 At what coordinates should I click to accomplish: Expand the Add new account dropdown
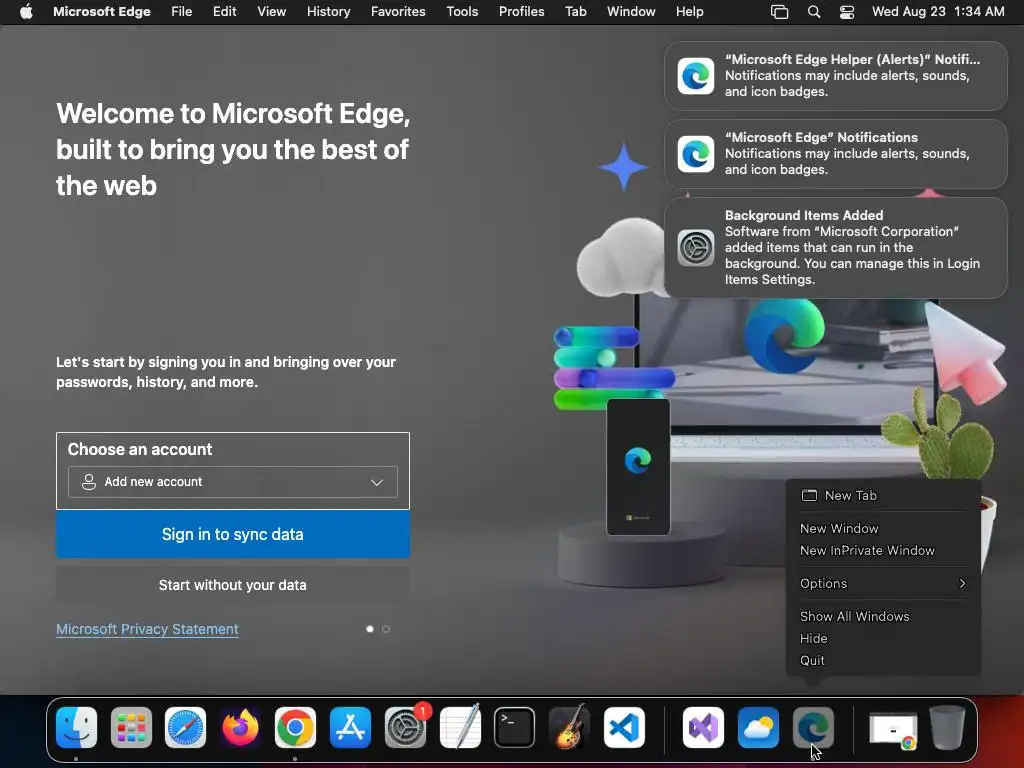click(x=232, y=482)
